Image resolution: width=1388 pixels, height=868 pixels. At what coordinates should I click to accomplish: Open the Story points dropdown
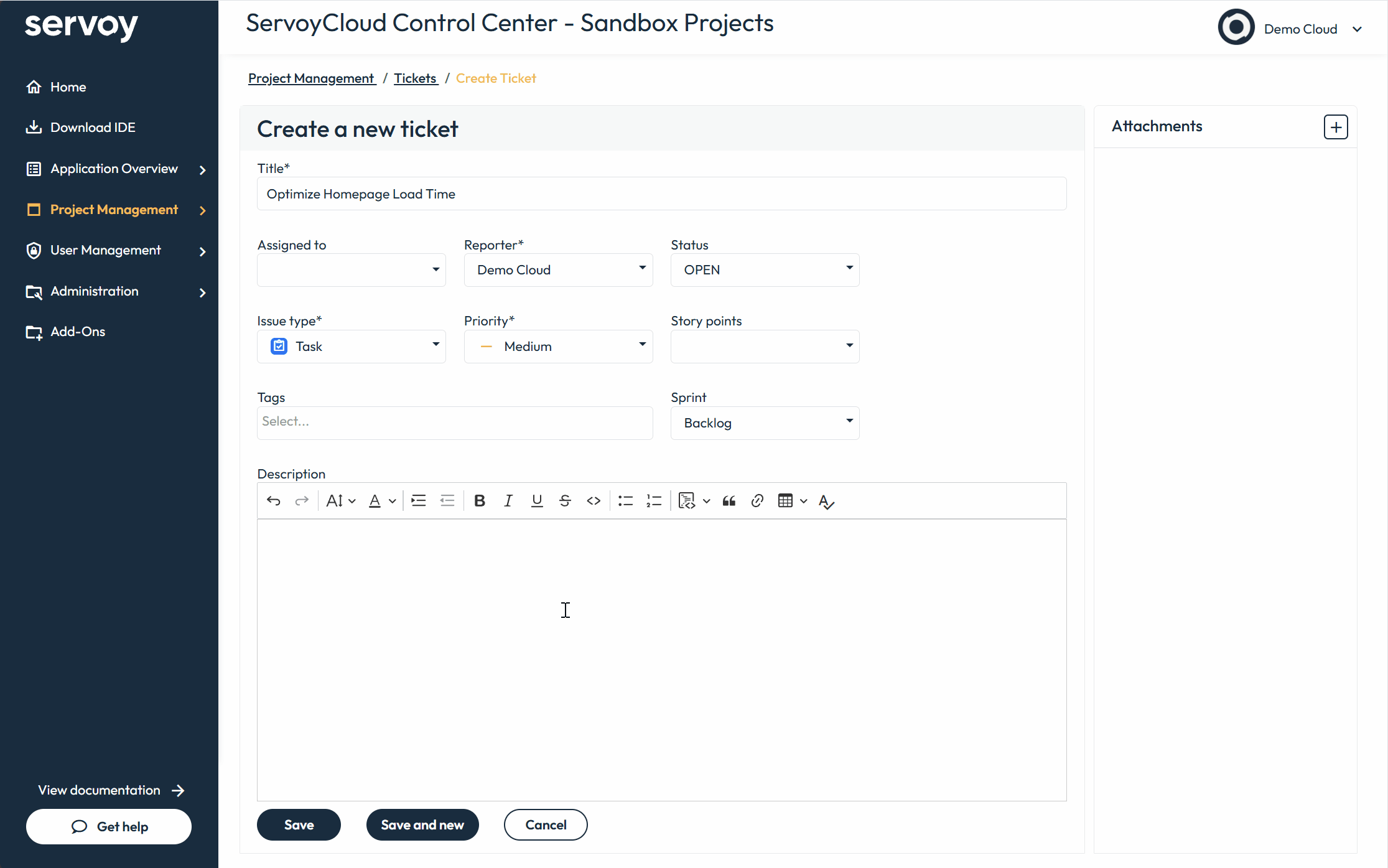(x=765, y=347)
